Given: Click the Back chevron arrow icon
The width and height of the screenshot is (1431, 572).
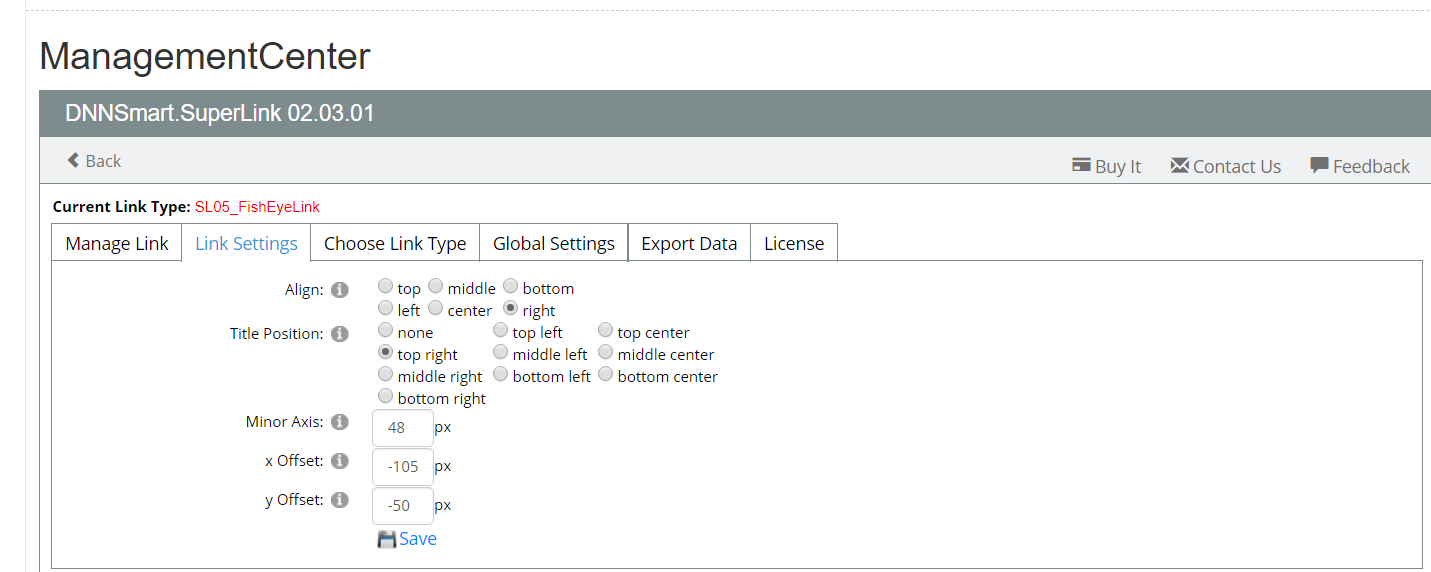Looking at the screenshot, I should tap(73, 160).
